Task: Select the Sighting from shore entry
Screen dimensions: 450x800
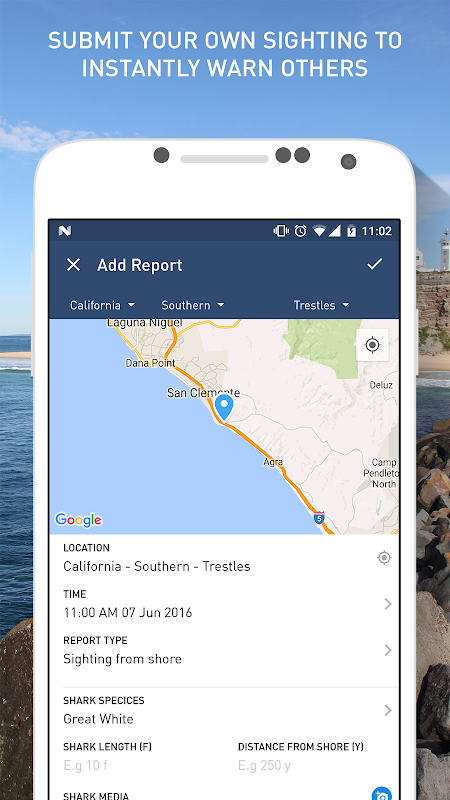Action: click(122, 659)
